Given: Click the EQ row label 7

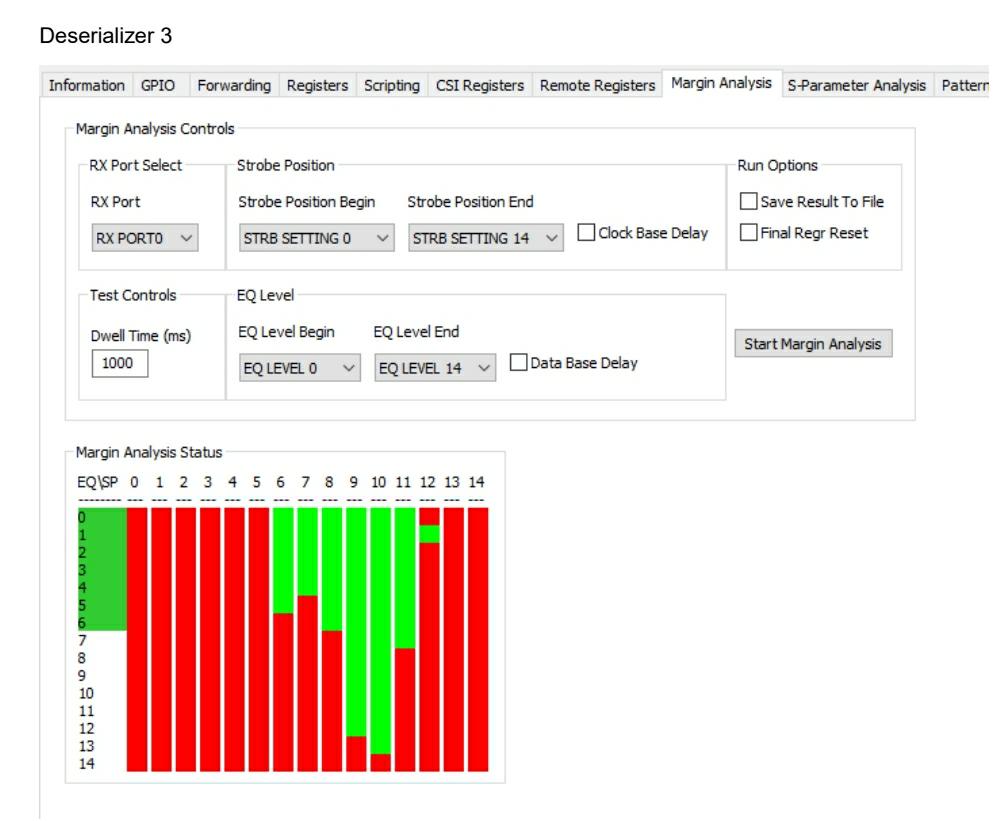Looking at the screenshot, I should tap(82, 640).
